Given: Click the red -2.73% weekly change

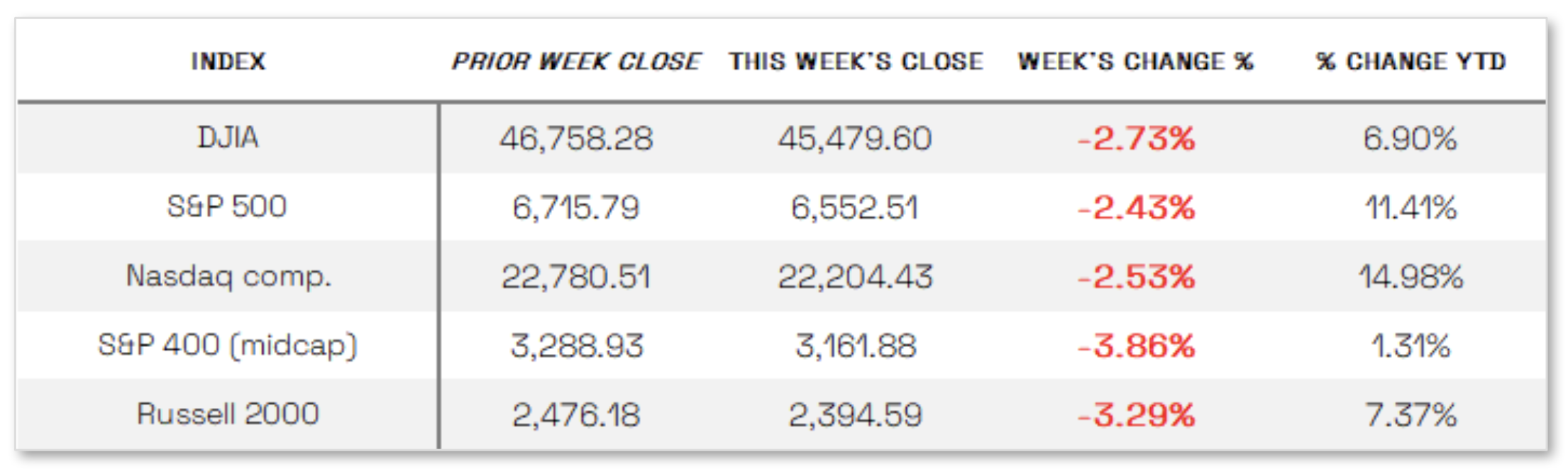Looking at the screenshot, I should coord(1136,138).
